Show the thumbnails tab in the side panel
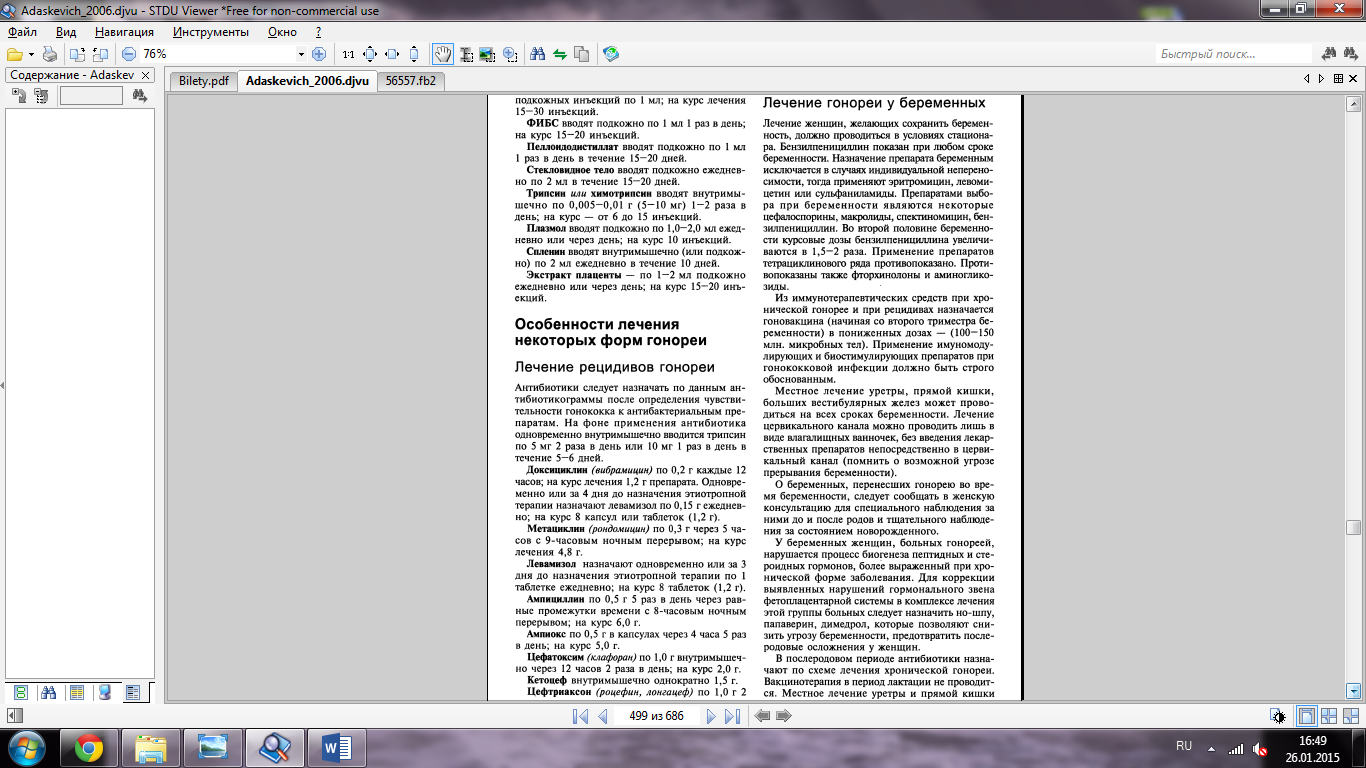Image resolution: width=1366 pixels, height=768 pixels. (x=21, y=692)
